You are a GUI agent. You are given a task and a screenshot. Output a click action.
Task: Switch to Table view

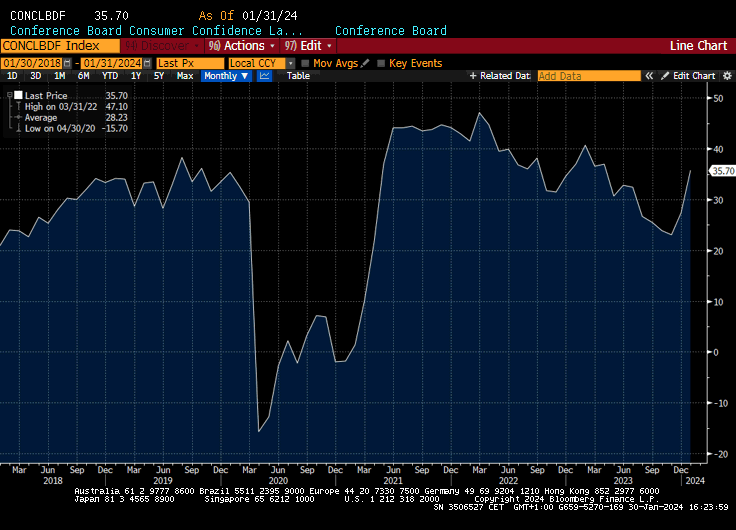pyautogui.click(x=298, y=76)
